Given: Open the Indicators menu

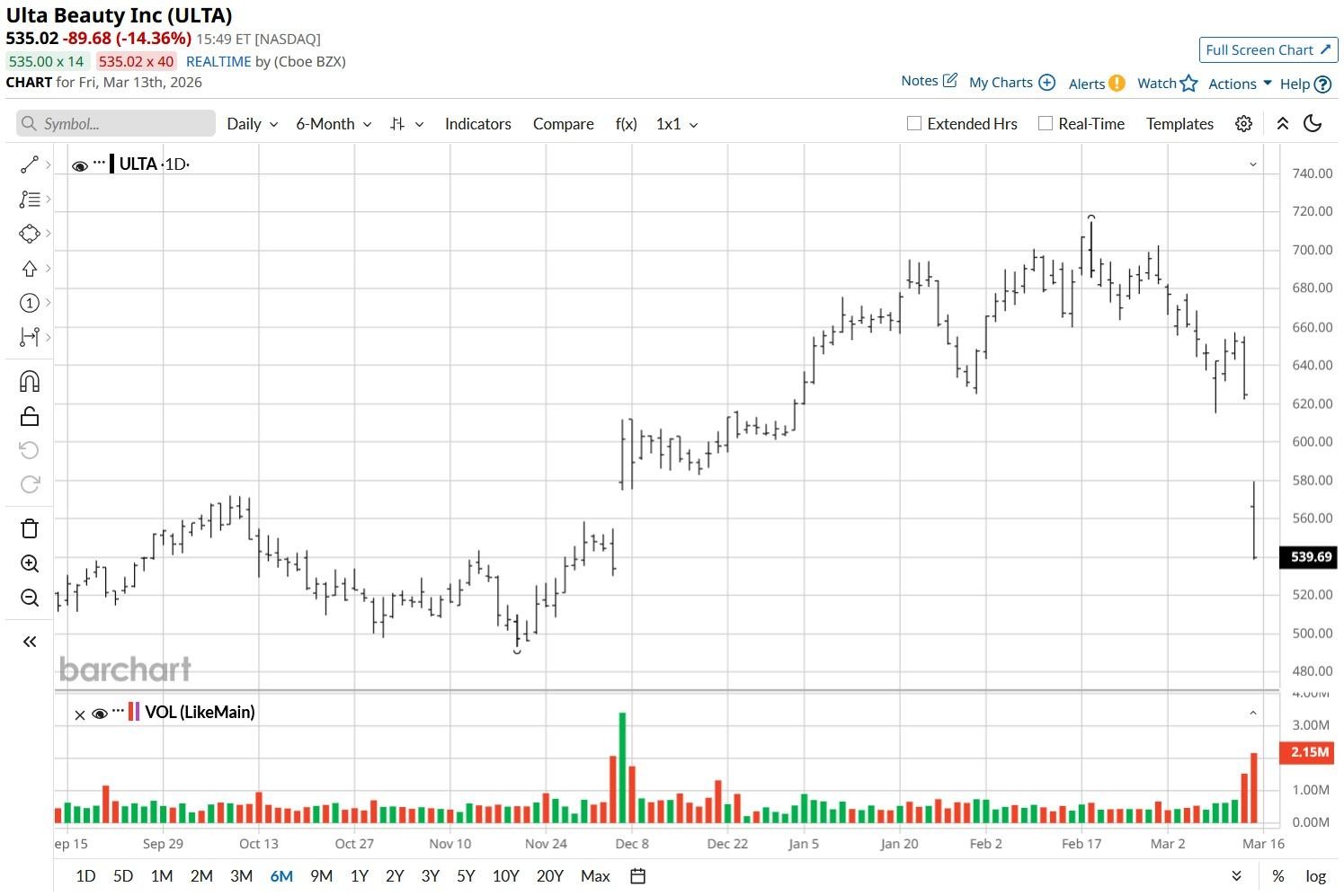Looking at the screenshot, I should tap(478, 124).
